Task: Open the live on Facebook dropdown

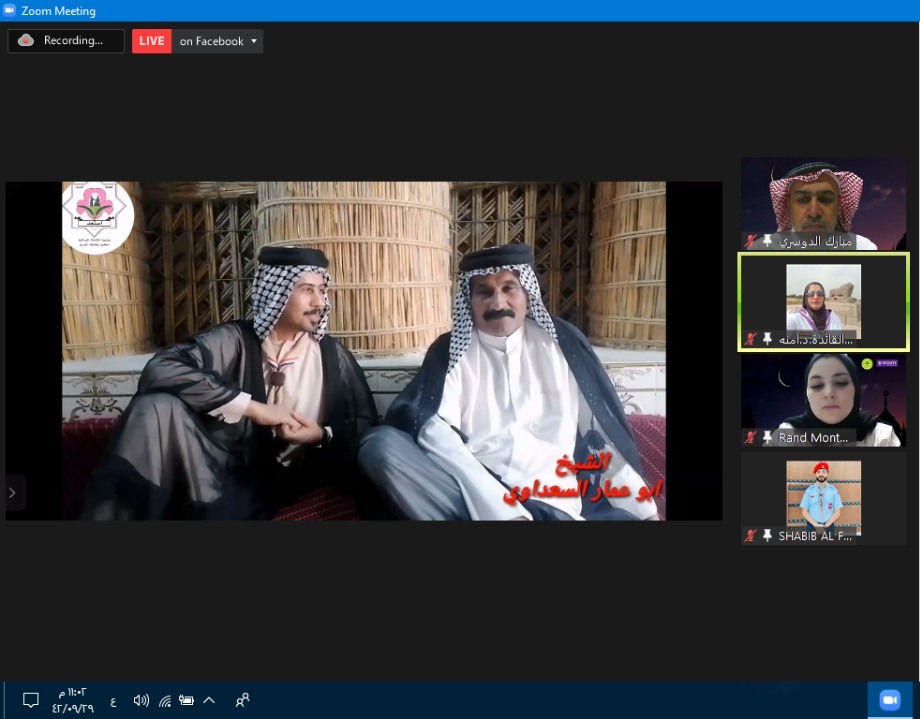Action: point(218,41)
